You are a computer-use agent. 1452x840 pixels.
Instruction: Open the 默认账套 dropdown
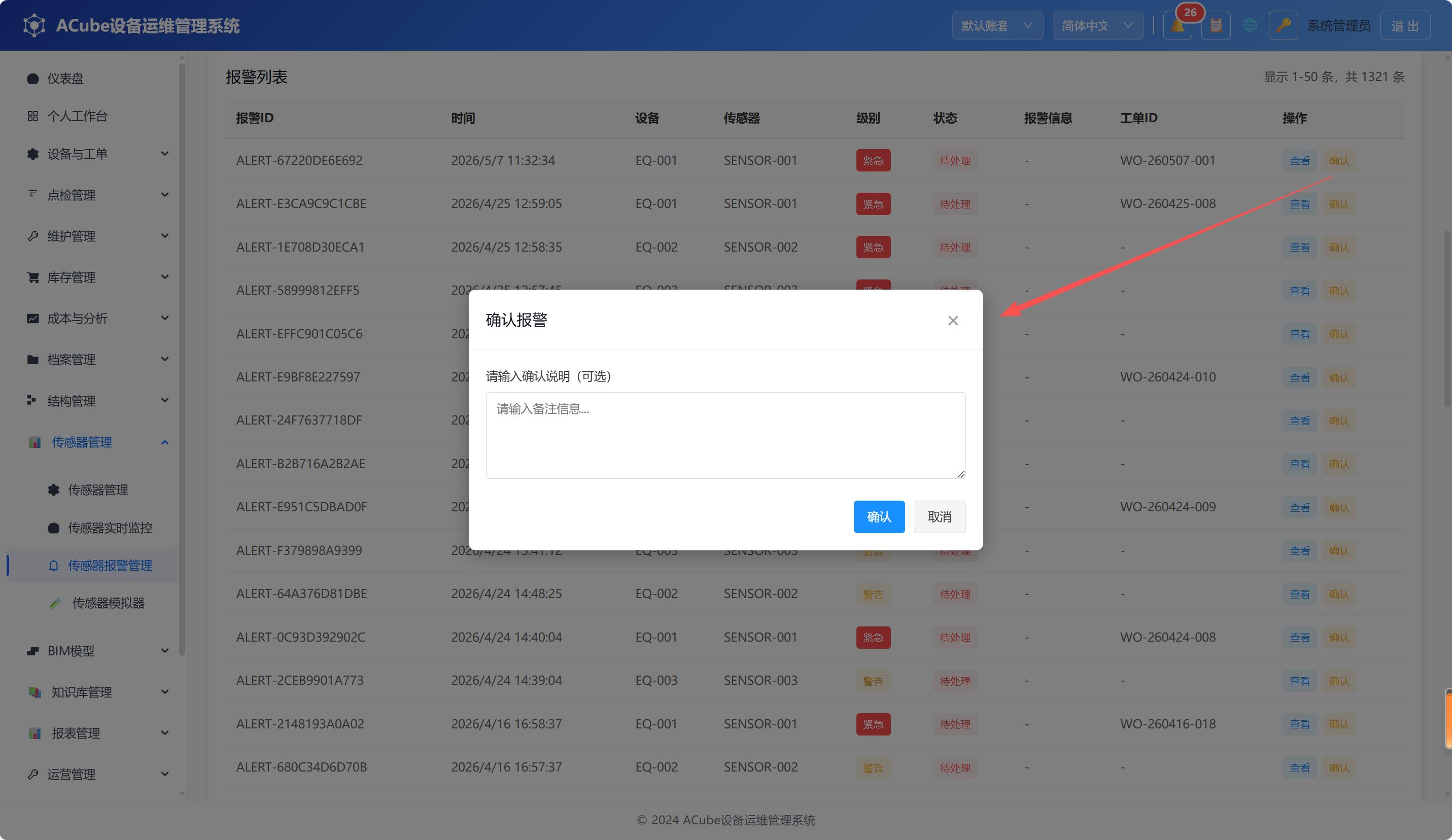[x=997, y=25]
